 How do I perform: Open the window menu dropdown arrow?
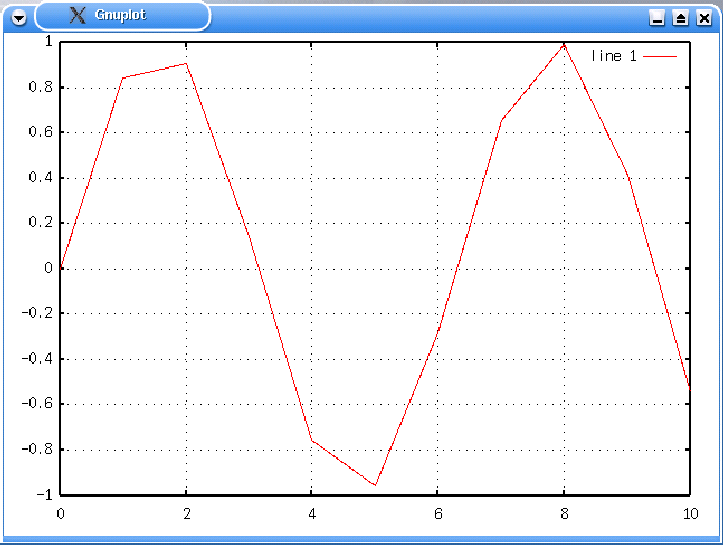pos(19,18)
